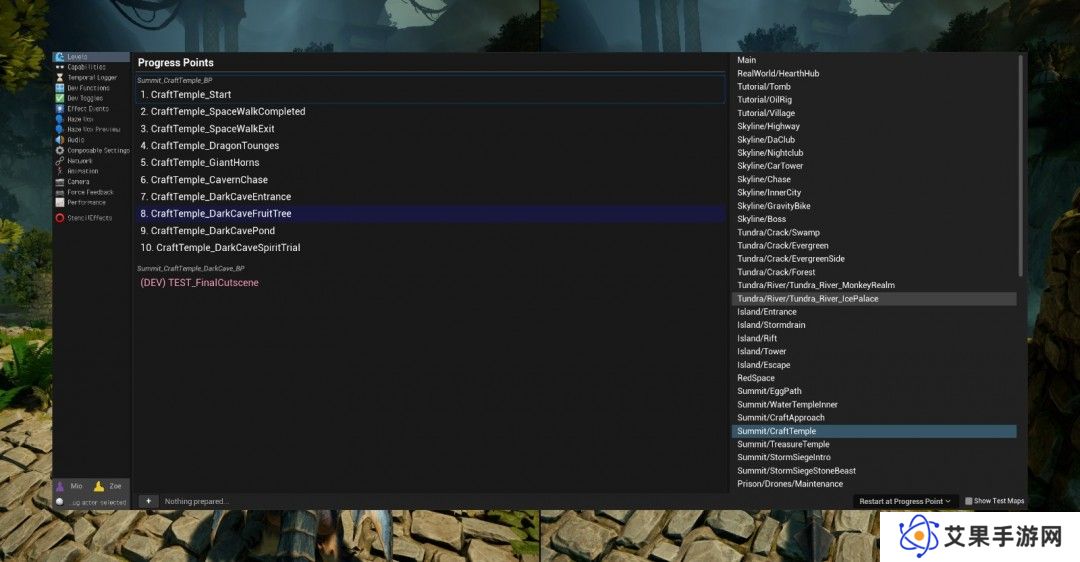
Task: Open the Network link icon
Action: 60,160
